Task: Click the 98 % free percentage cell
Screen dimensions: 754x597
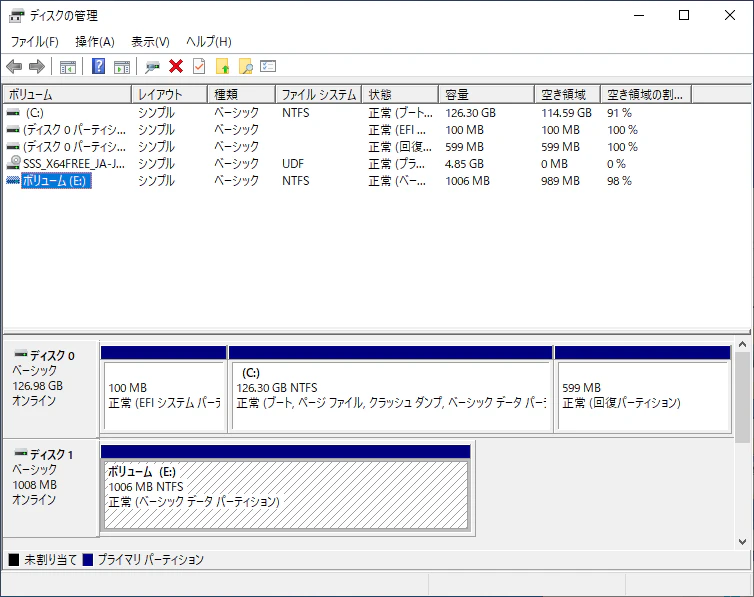Action: [x=619, y=181]
